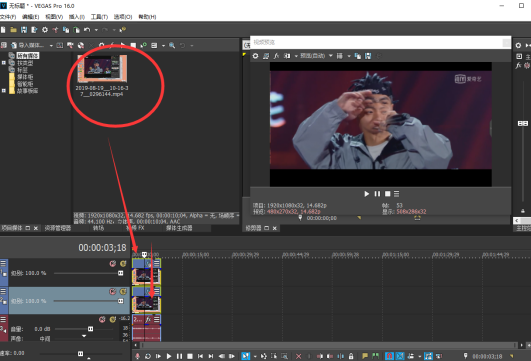
Task: Click the overlays grid icon in preview
Action: (339, 56)
